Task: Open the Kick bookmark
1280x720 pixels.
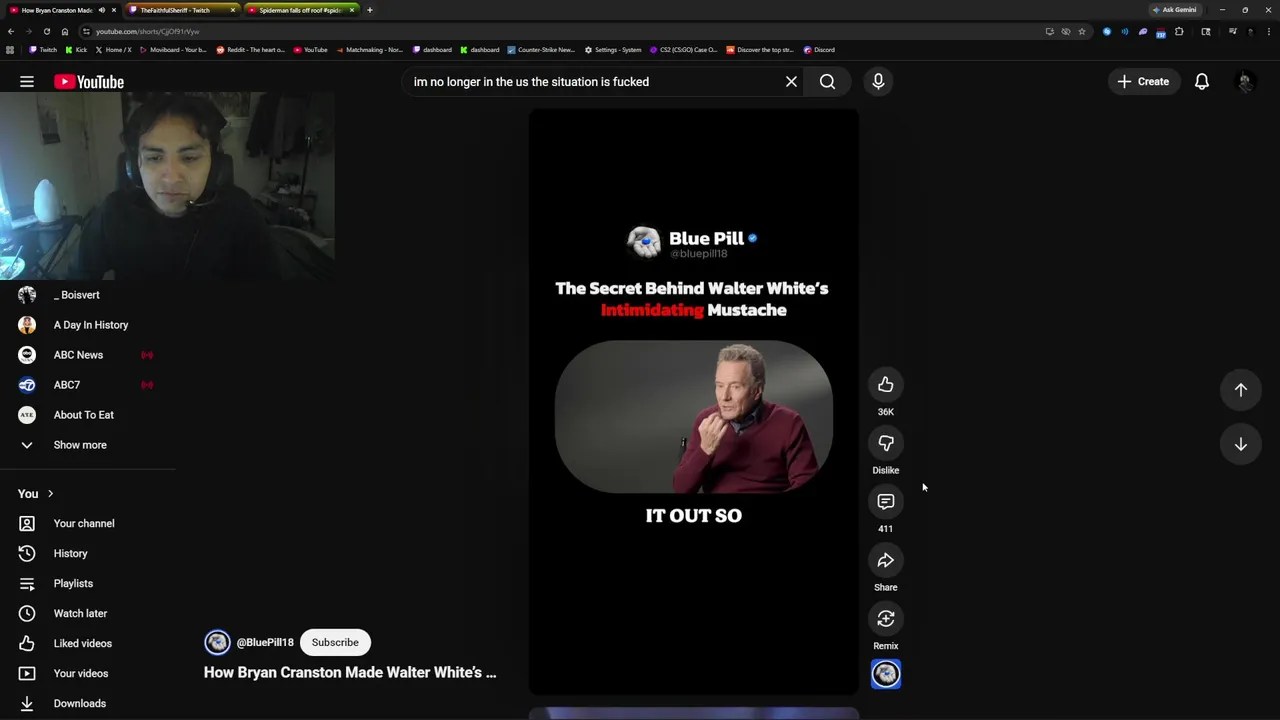Action: pyautogui.click(x=75, y=50)
